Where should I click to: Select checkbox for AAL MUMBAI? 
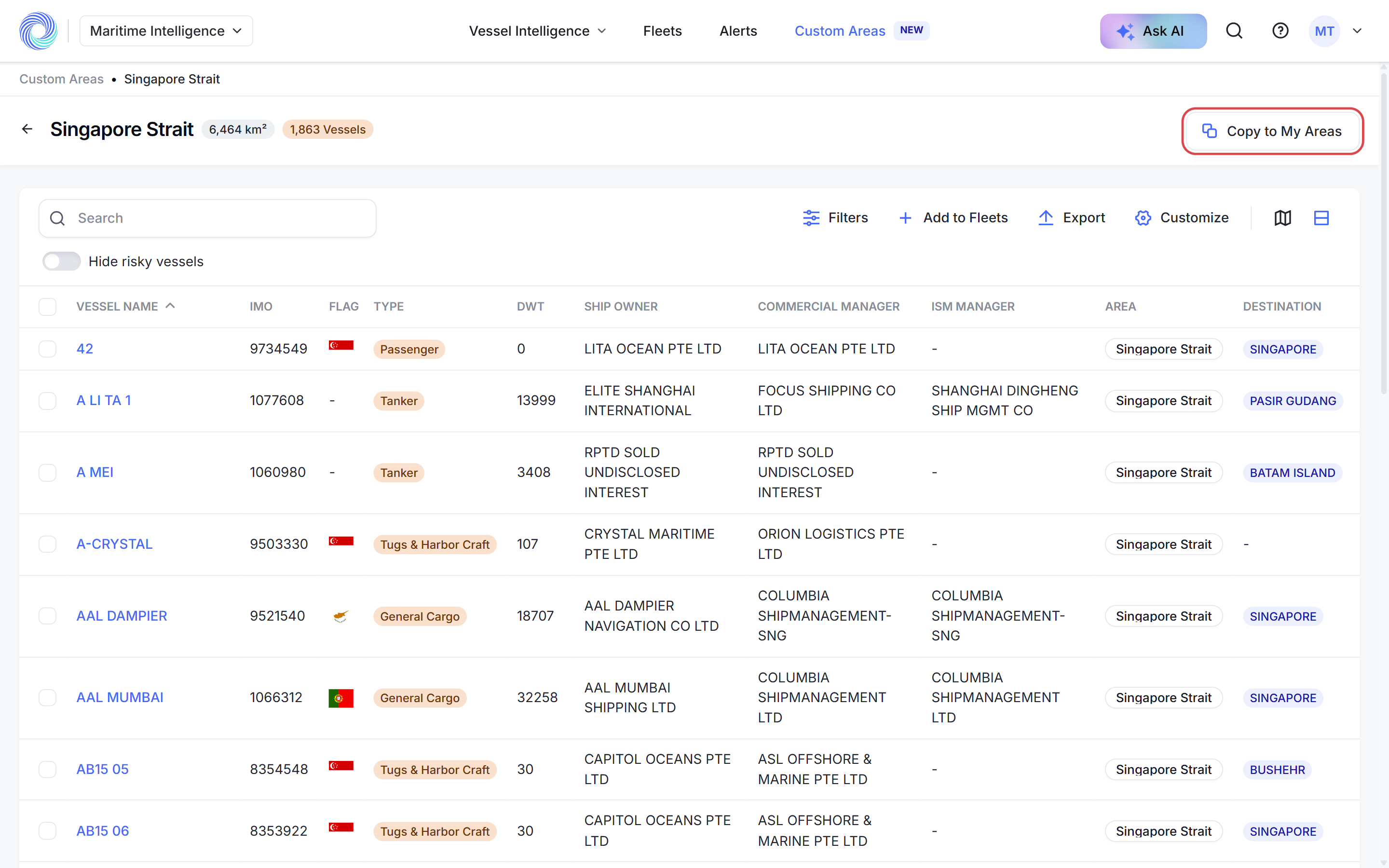pos(48,697)
